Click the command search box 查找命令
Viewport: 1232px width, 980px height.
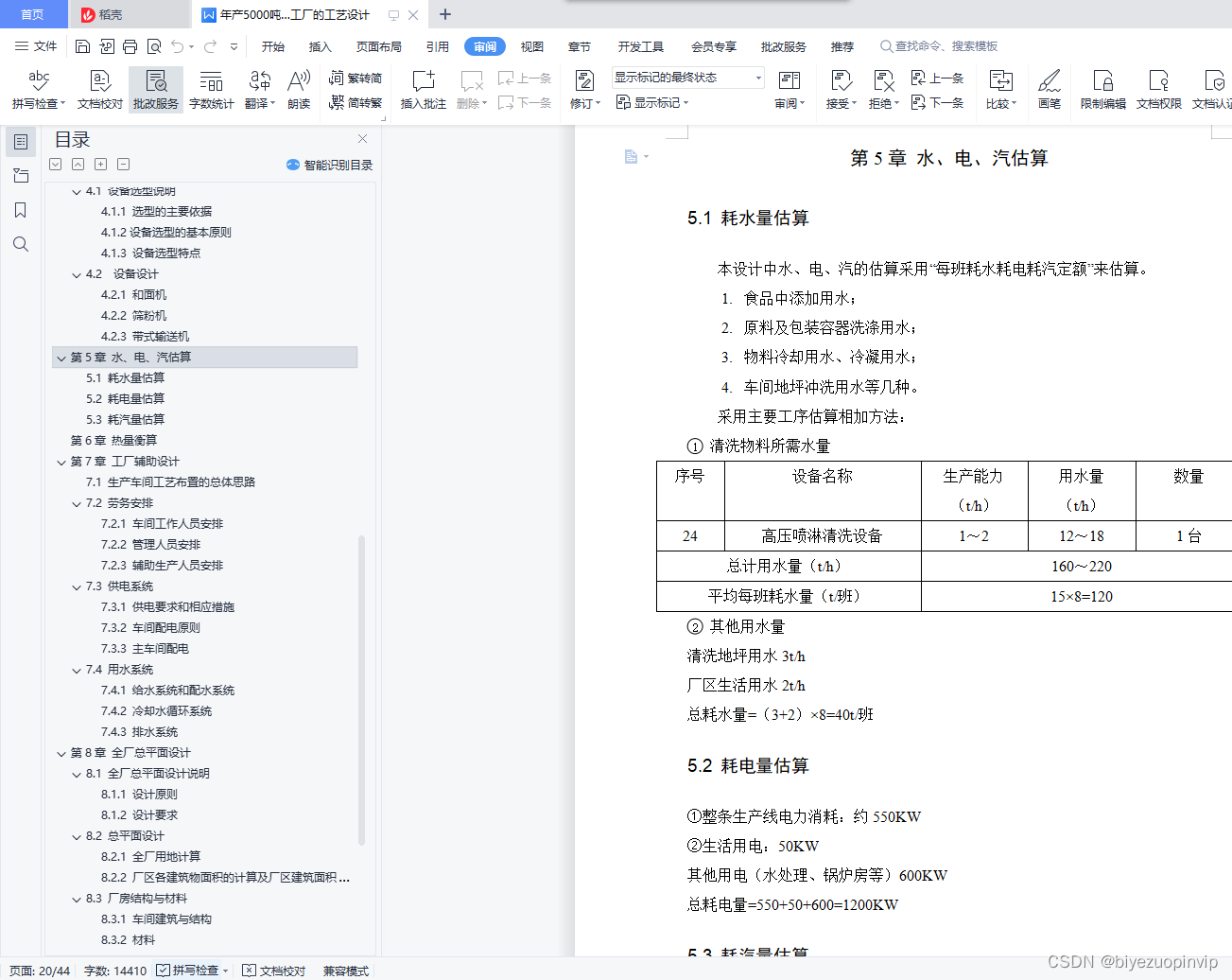pos(938,46)
